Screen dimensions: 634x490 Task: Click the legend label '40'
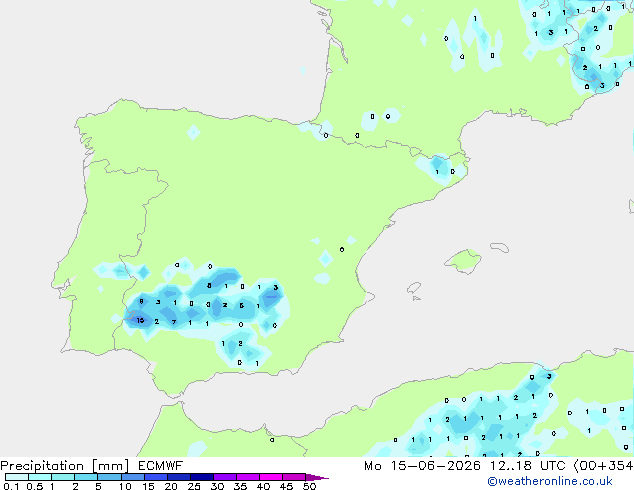pos(263,486)
